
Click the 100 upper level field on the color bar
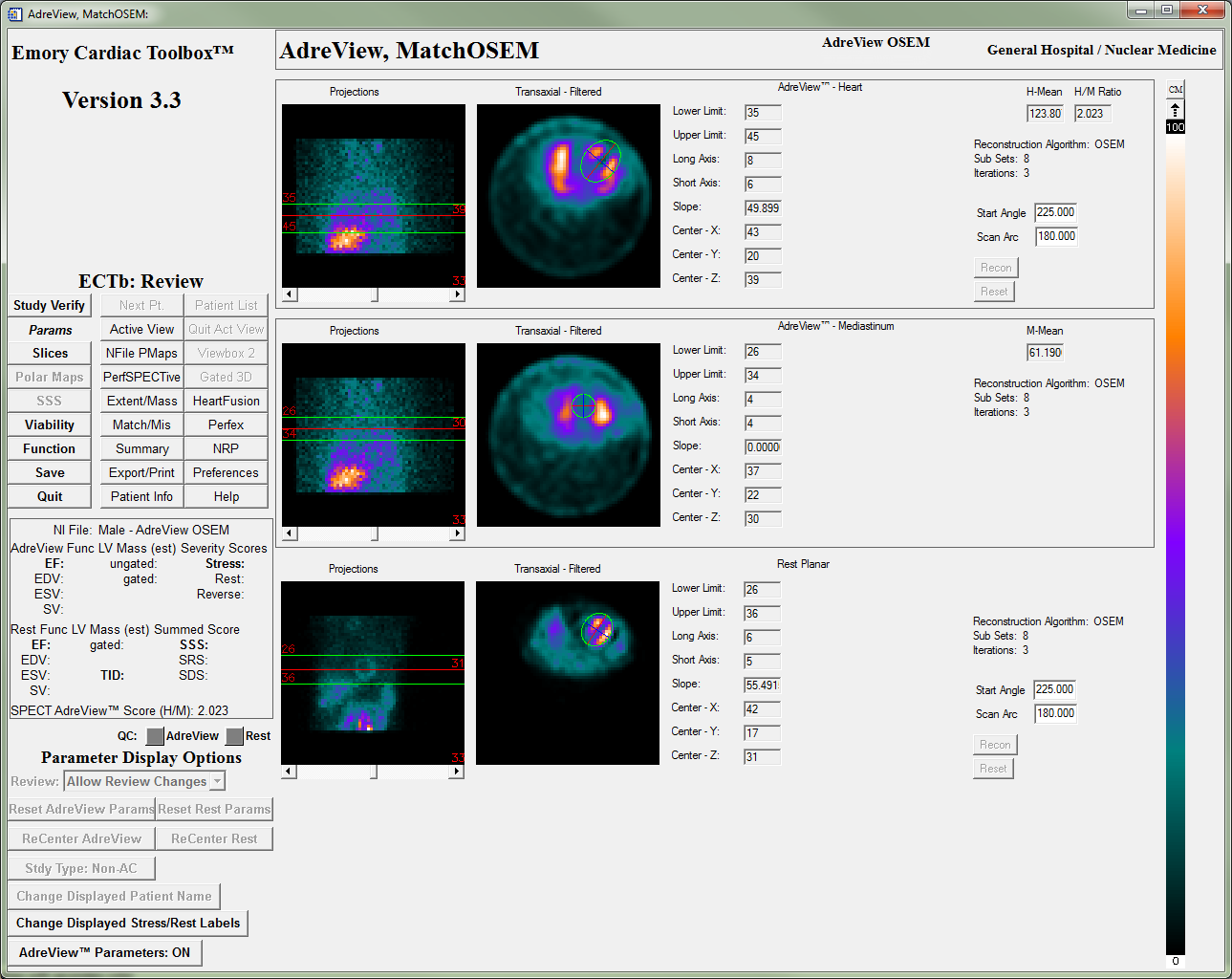pyautogui.click(x=1176, y=127)
